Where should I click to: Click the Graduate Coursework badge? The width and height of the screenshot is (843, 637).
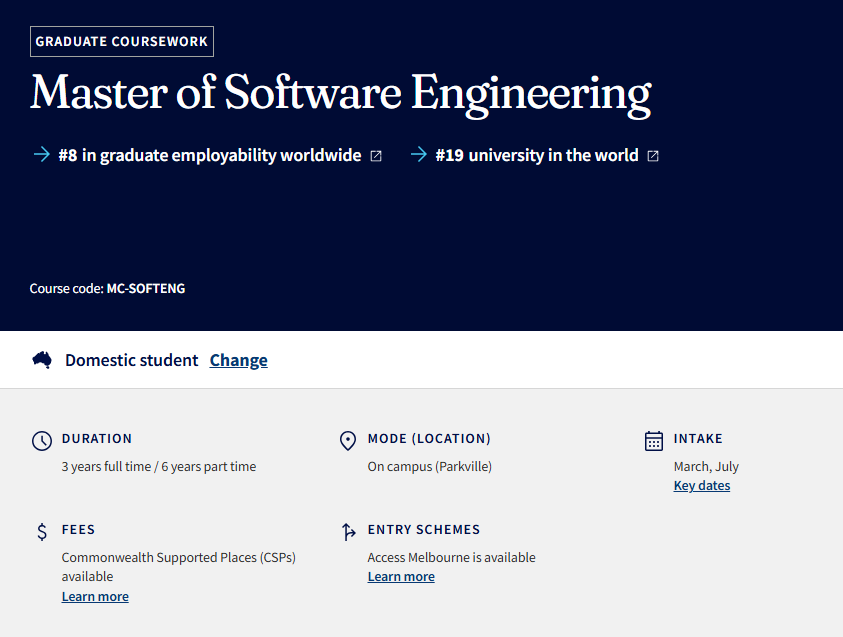122,41
